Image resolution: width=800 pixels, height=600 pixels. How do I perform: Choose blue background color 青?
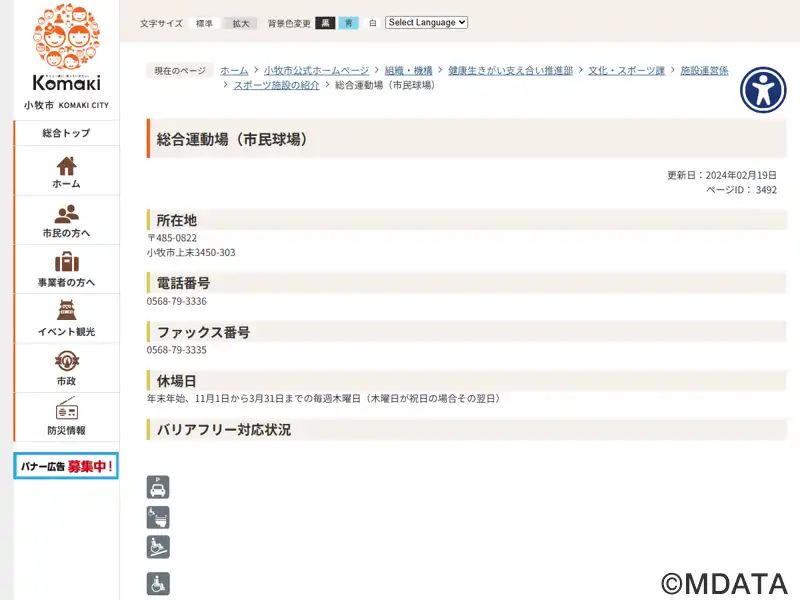coord(349,23)
